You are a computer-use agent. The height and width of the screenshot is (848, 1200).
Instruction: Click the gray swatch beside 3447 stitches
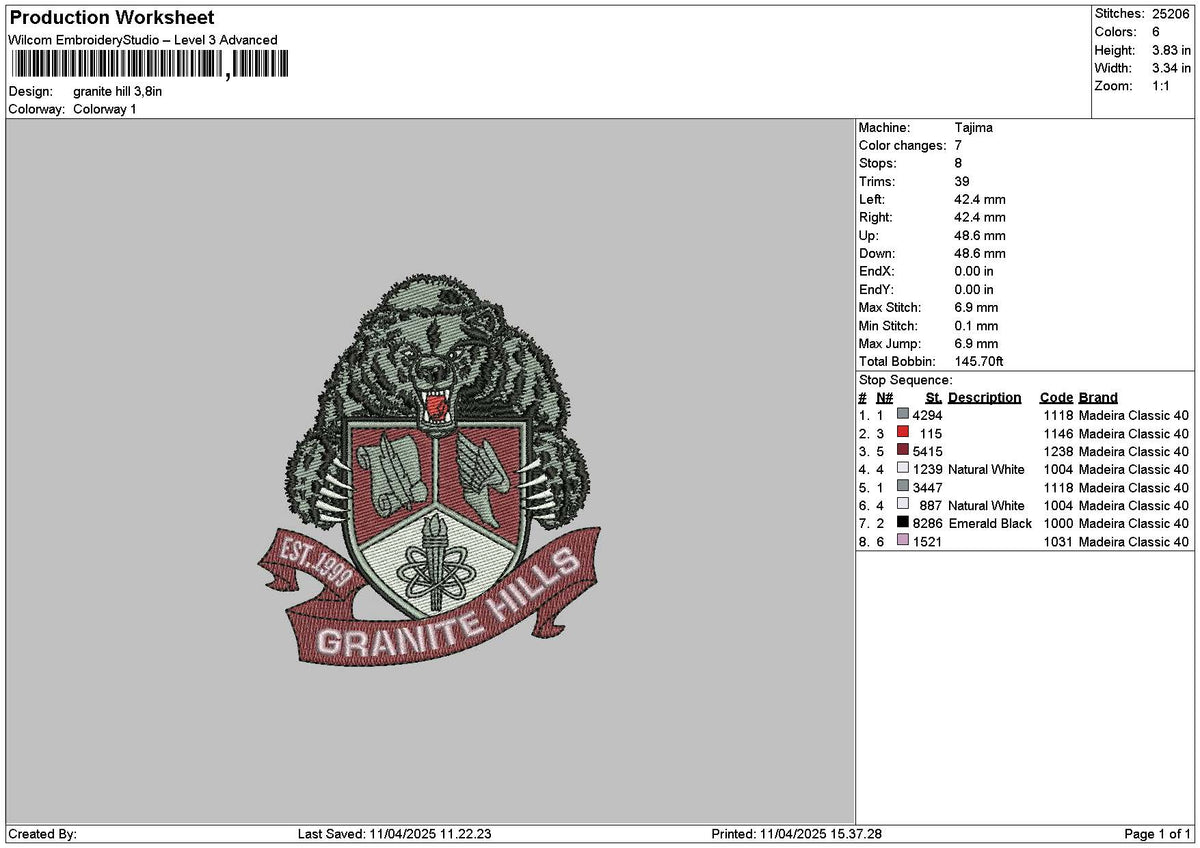coord(903,487)
